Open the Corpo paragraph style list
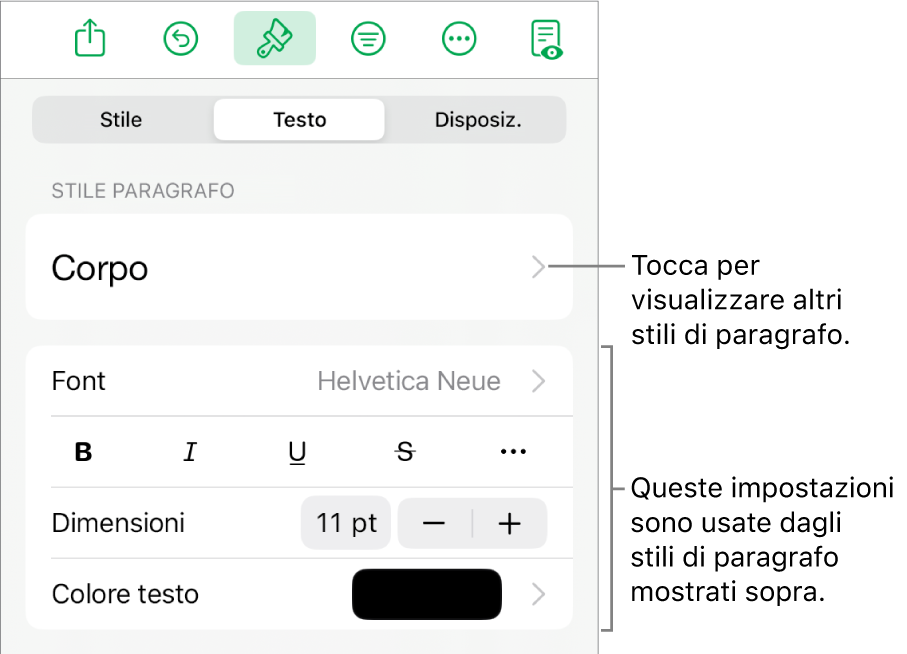The height and width of the screenshot is (654, 907). point(299,267)
